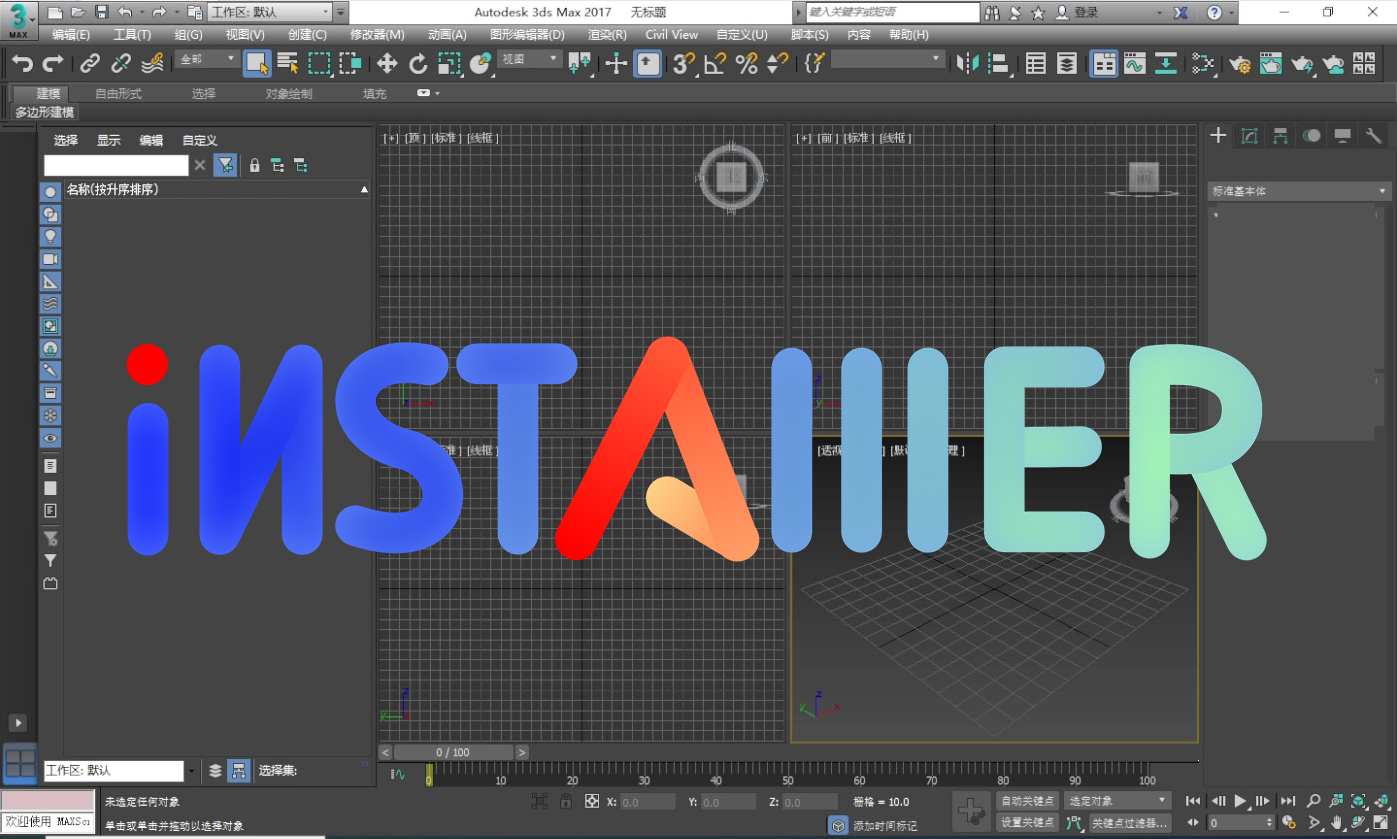Image resolution: width=1397 pixels, height=839 pixels.
Task: Toggle the Angle Snap button
Action: pyautogui.click(x=714, y=64)
